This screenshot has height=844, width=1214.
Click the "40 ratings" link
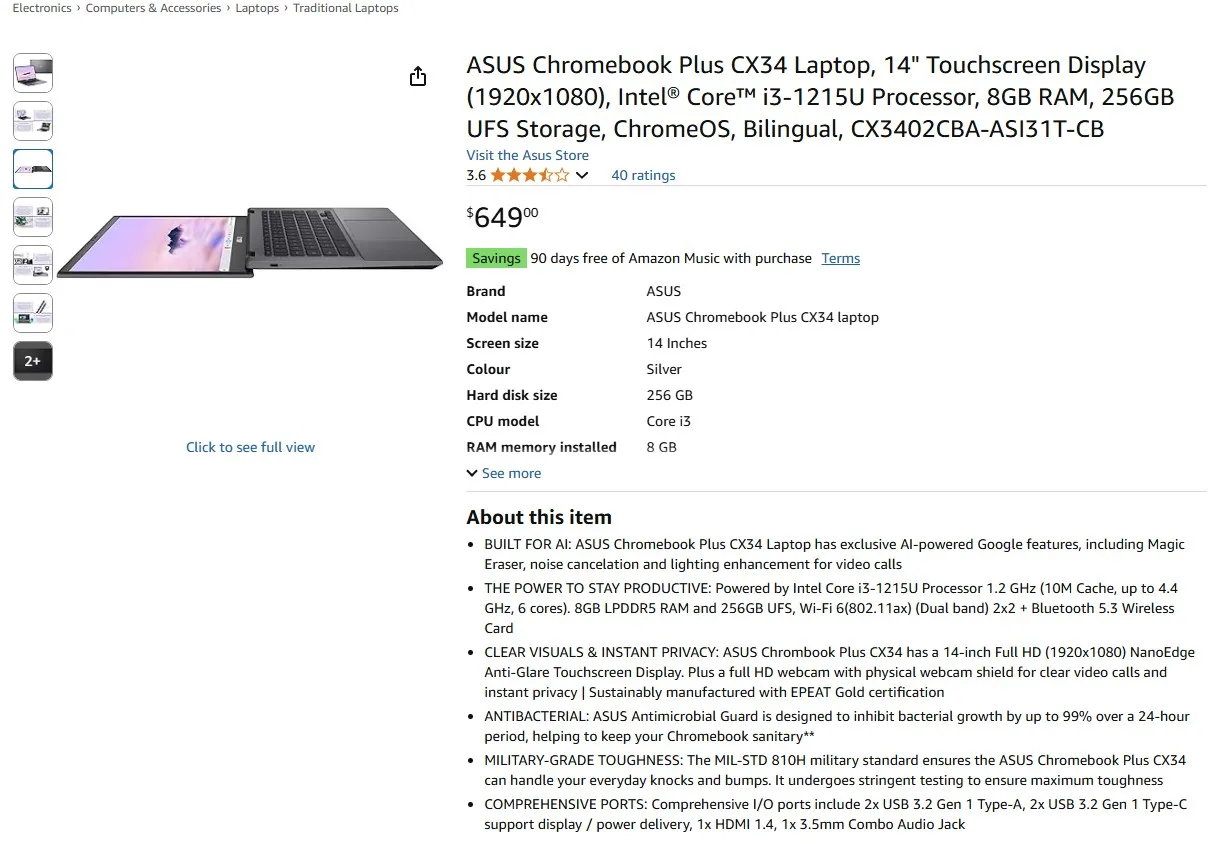point(643,175)
